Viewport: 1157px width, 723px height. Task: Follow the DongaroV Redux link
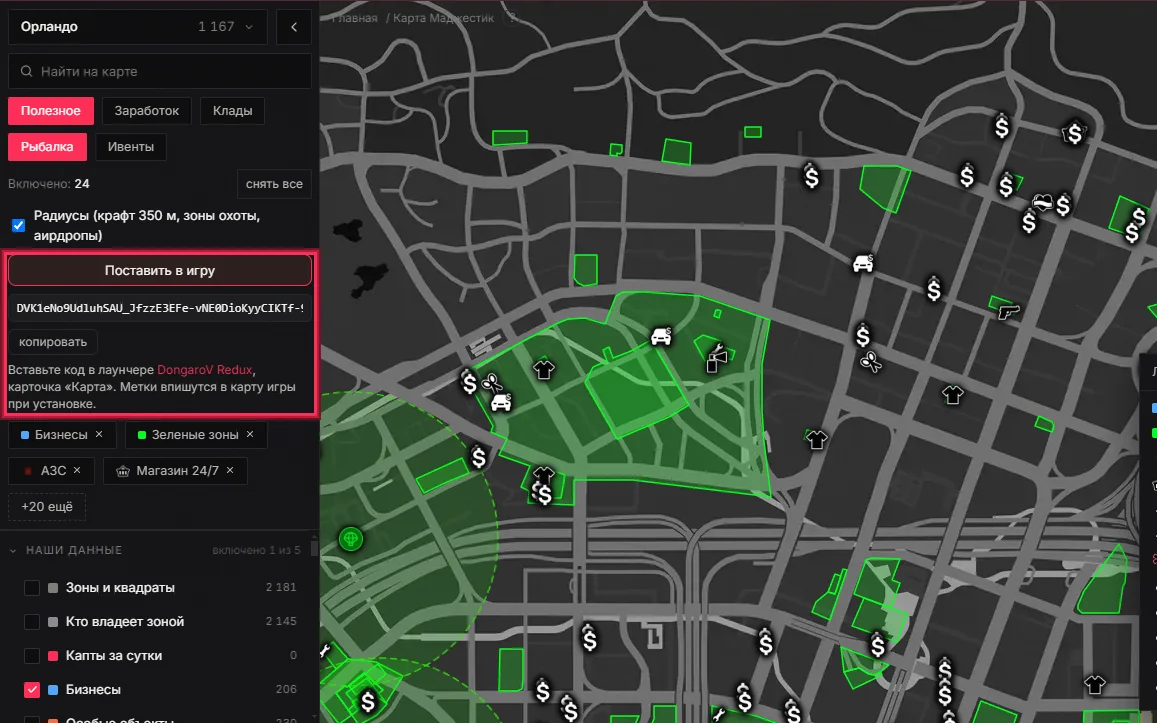pyautogui.click(x=204, y=370)
